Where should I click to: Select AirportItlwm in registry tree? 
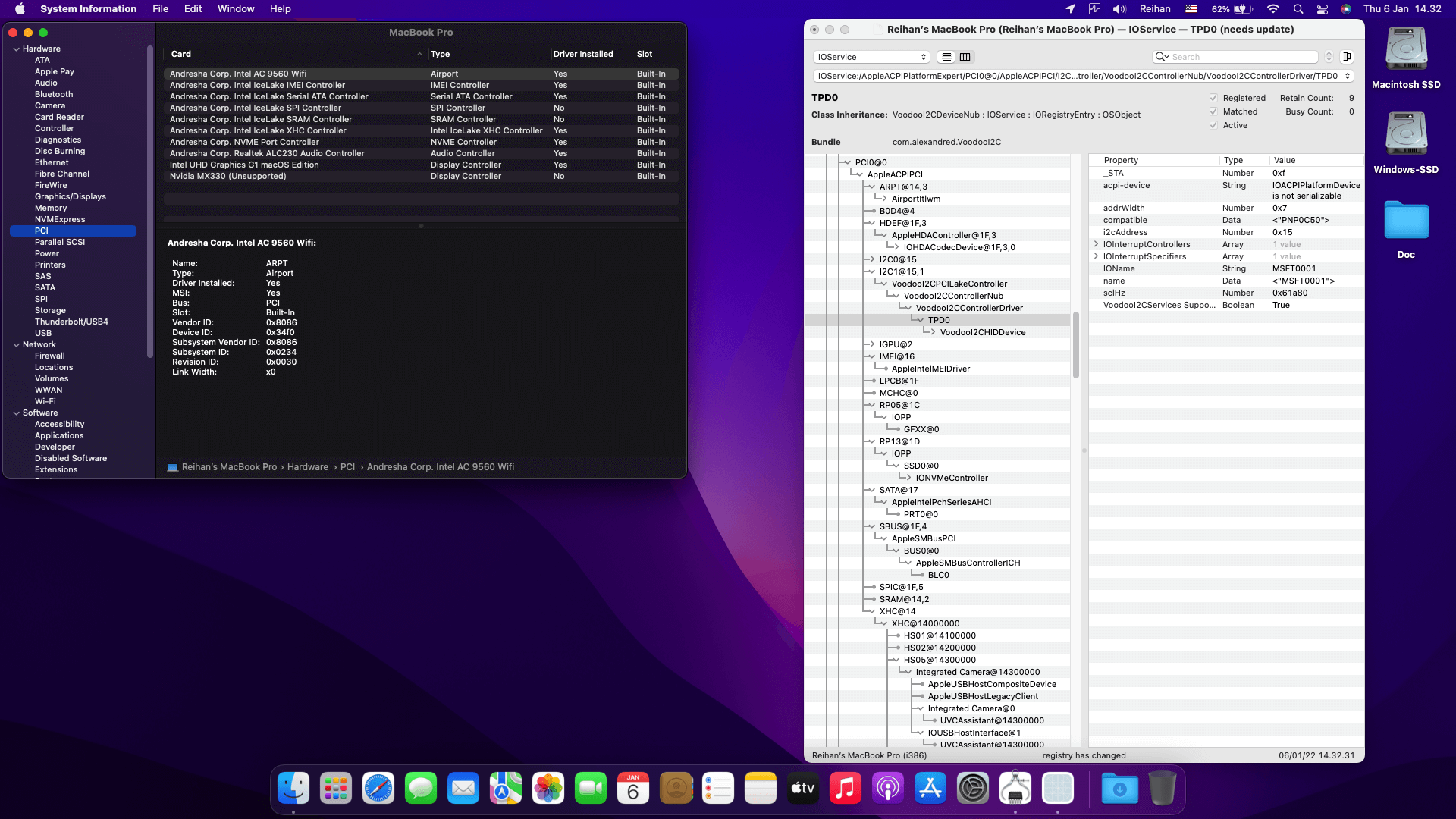916,199
